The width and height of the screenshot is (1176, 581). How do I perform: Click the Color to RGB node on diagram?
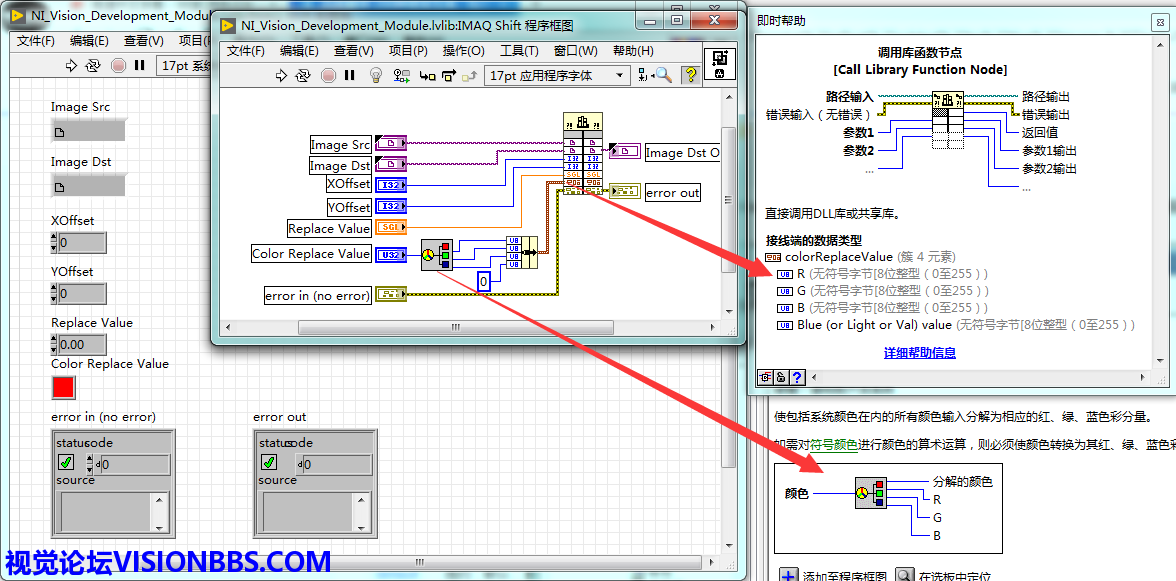[x=436, y=255]
